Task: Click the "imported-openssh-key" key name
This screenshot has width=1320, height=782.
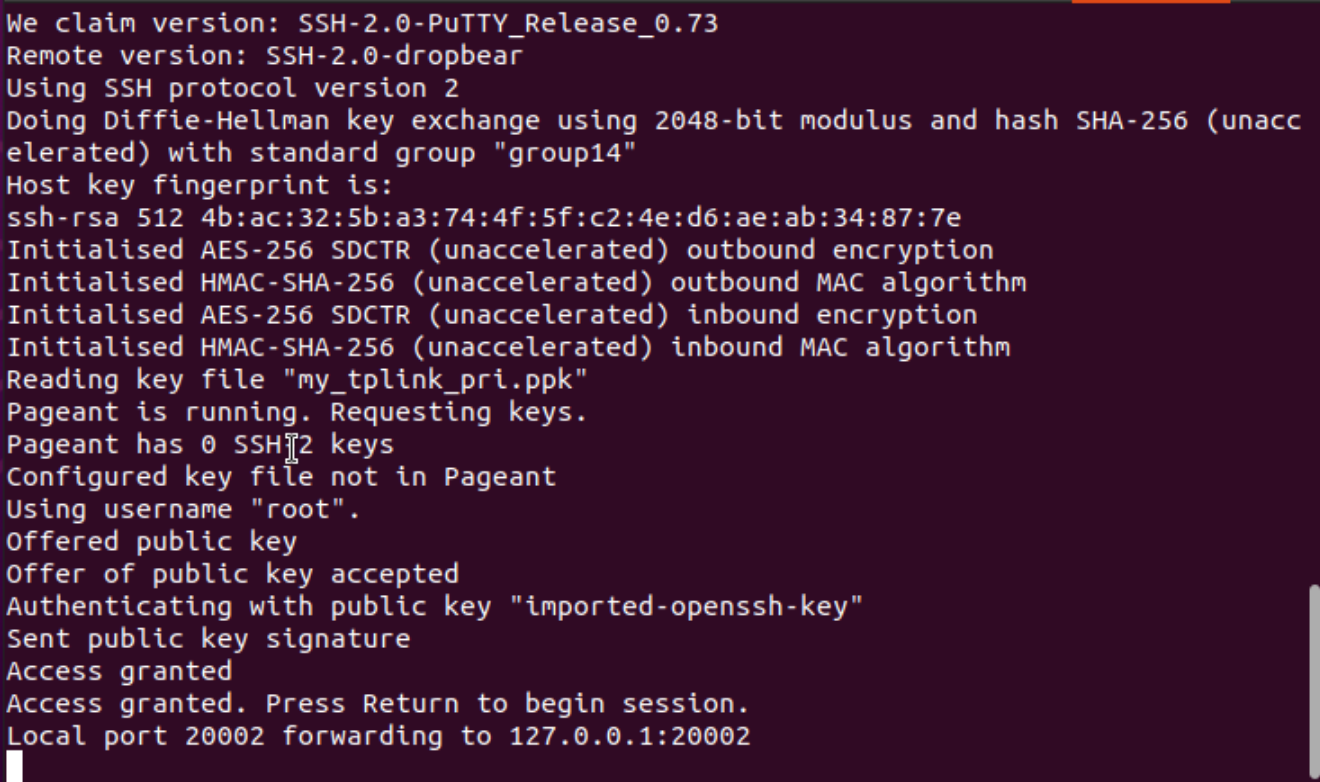Action: point(686,606)
